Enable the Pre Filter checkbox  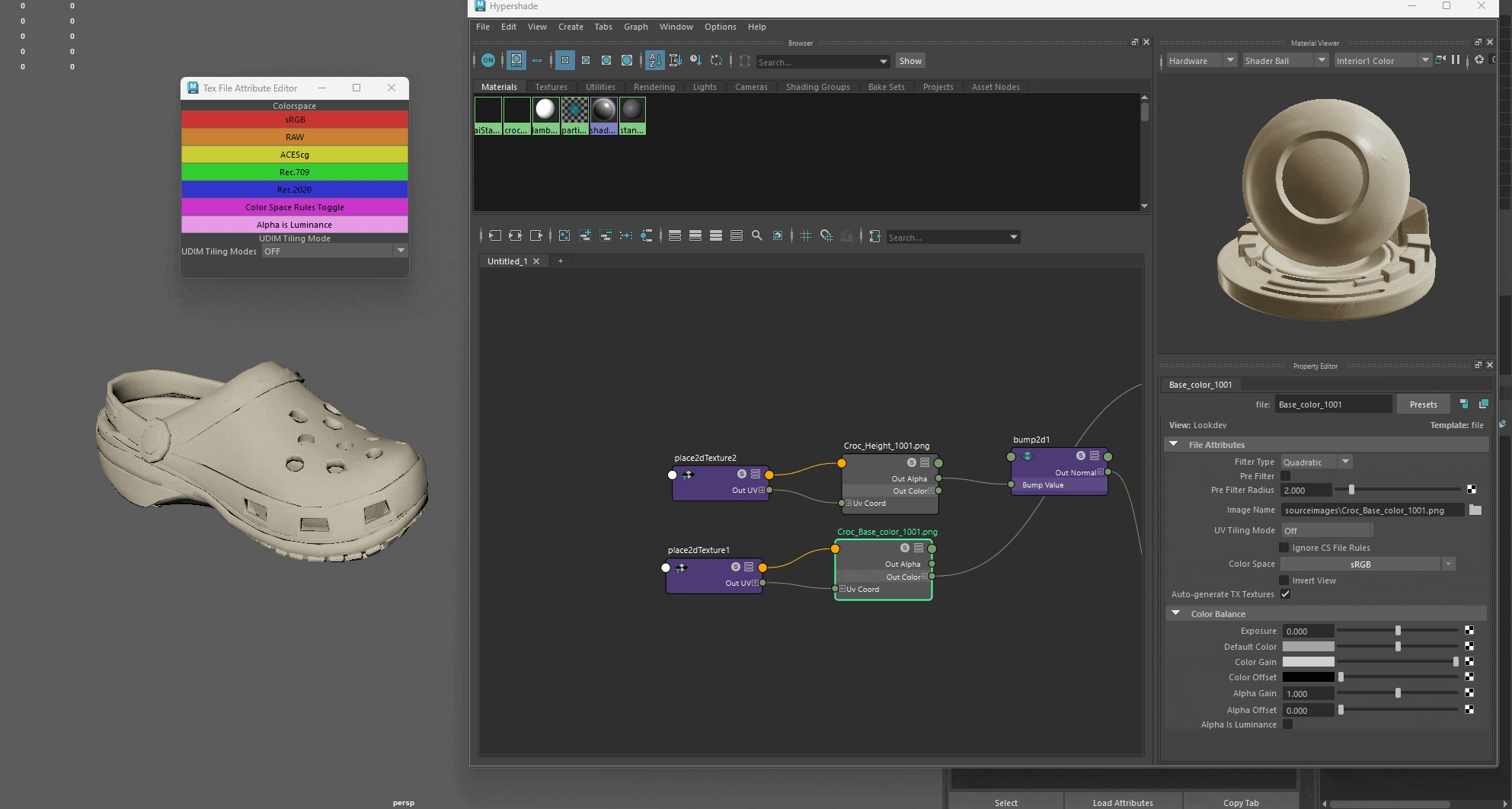[1286, 476]
